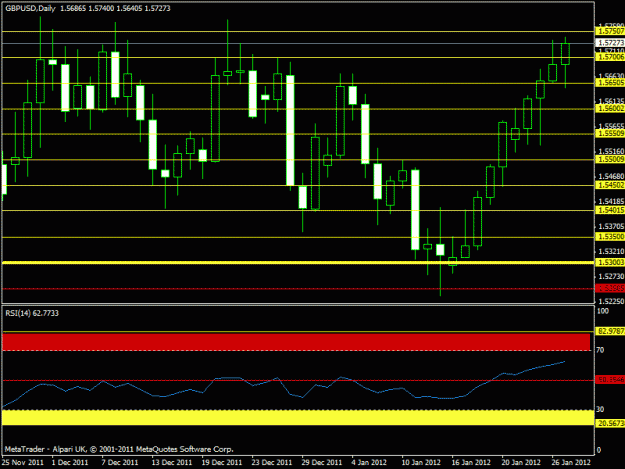Click the 1.56135 price axis value
The width and height of the screenshot is (625, 469).
pyautogui.click(x=611, y=101)
